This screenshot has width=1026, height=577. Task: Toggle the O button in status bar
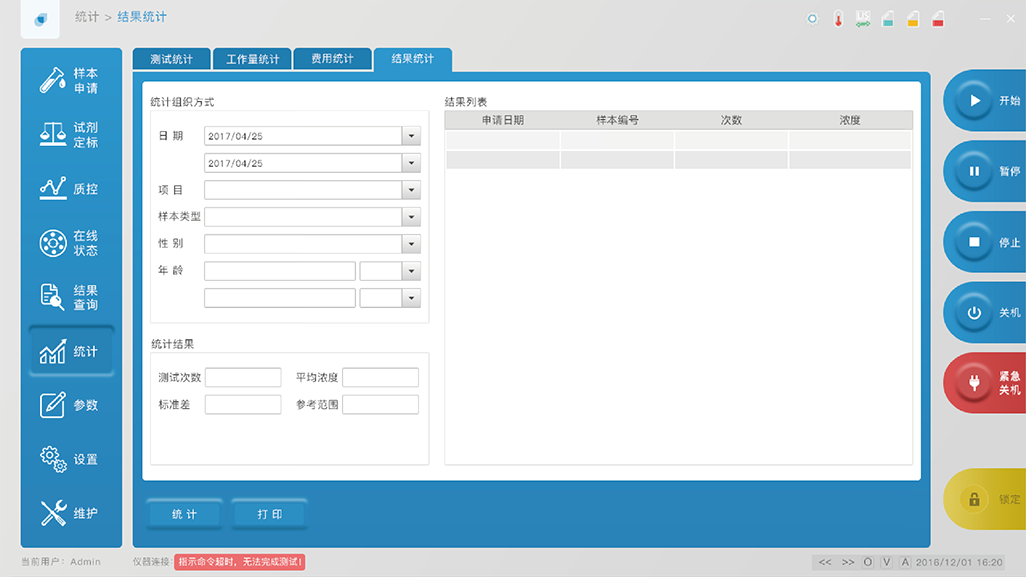click(867, 562)
